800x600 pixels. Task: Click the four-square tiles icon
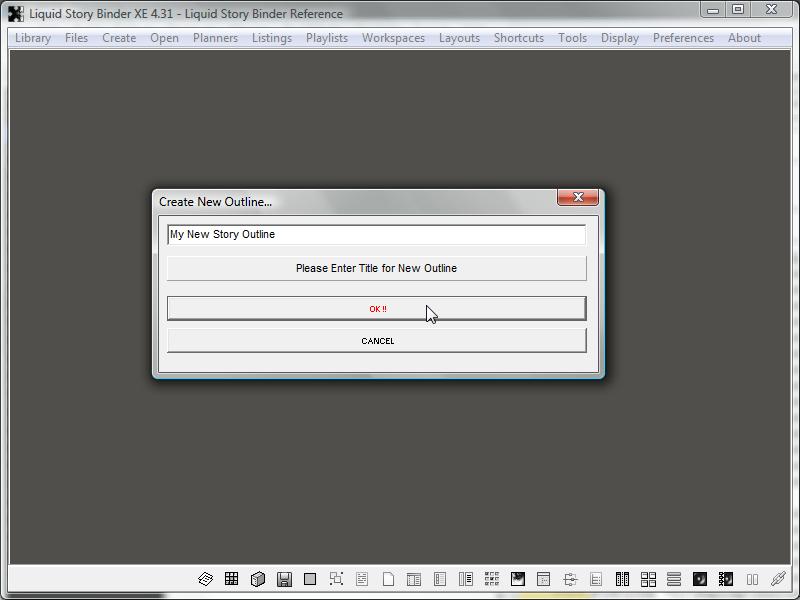pyautogui.click(x=648, y=579)
